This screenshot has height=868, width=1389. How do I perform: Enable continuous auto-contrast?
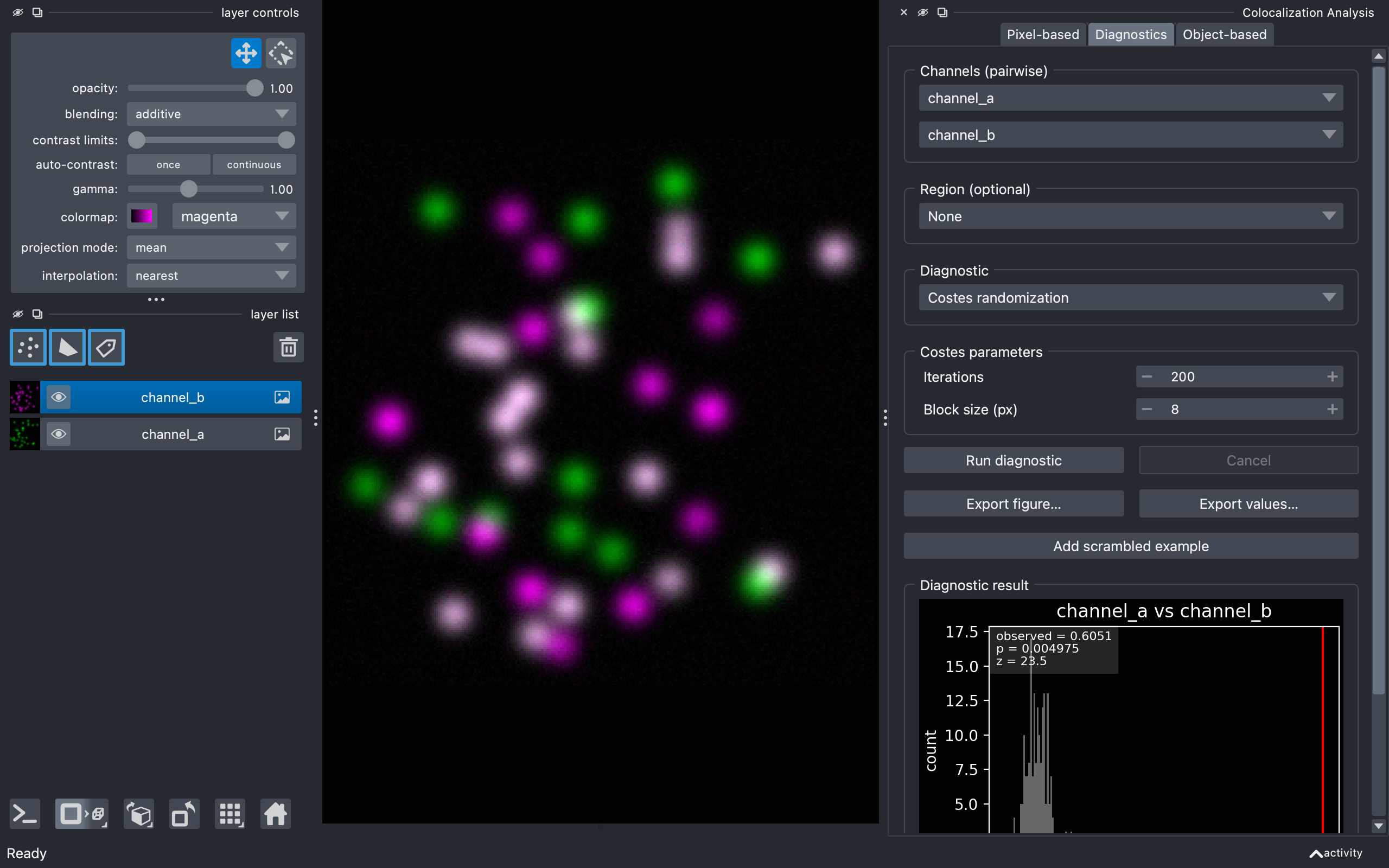[x=254, y=165]
